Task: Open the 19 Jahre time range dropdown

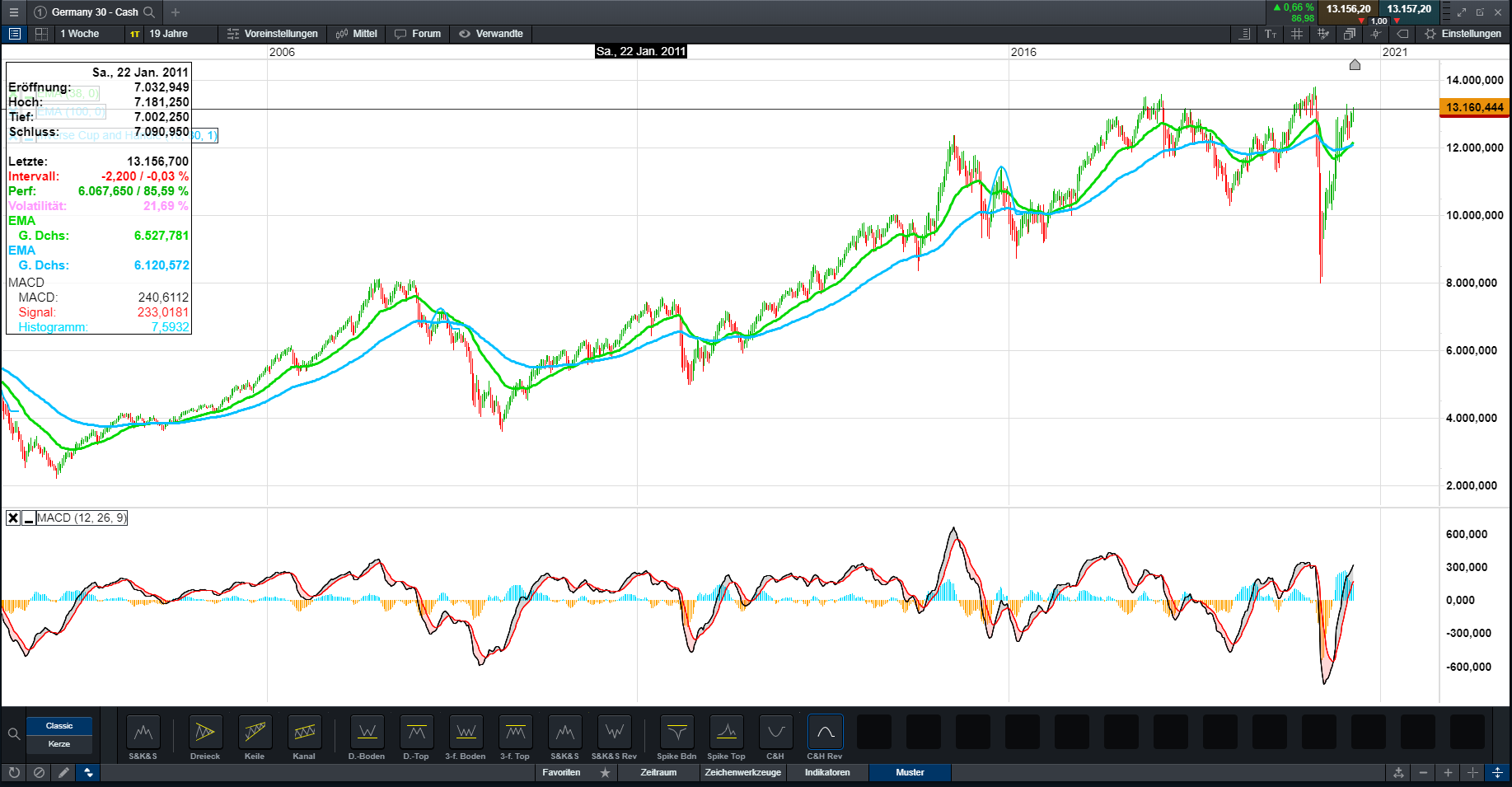Action: click(170, 34)
